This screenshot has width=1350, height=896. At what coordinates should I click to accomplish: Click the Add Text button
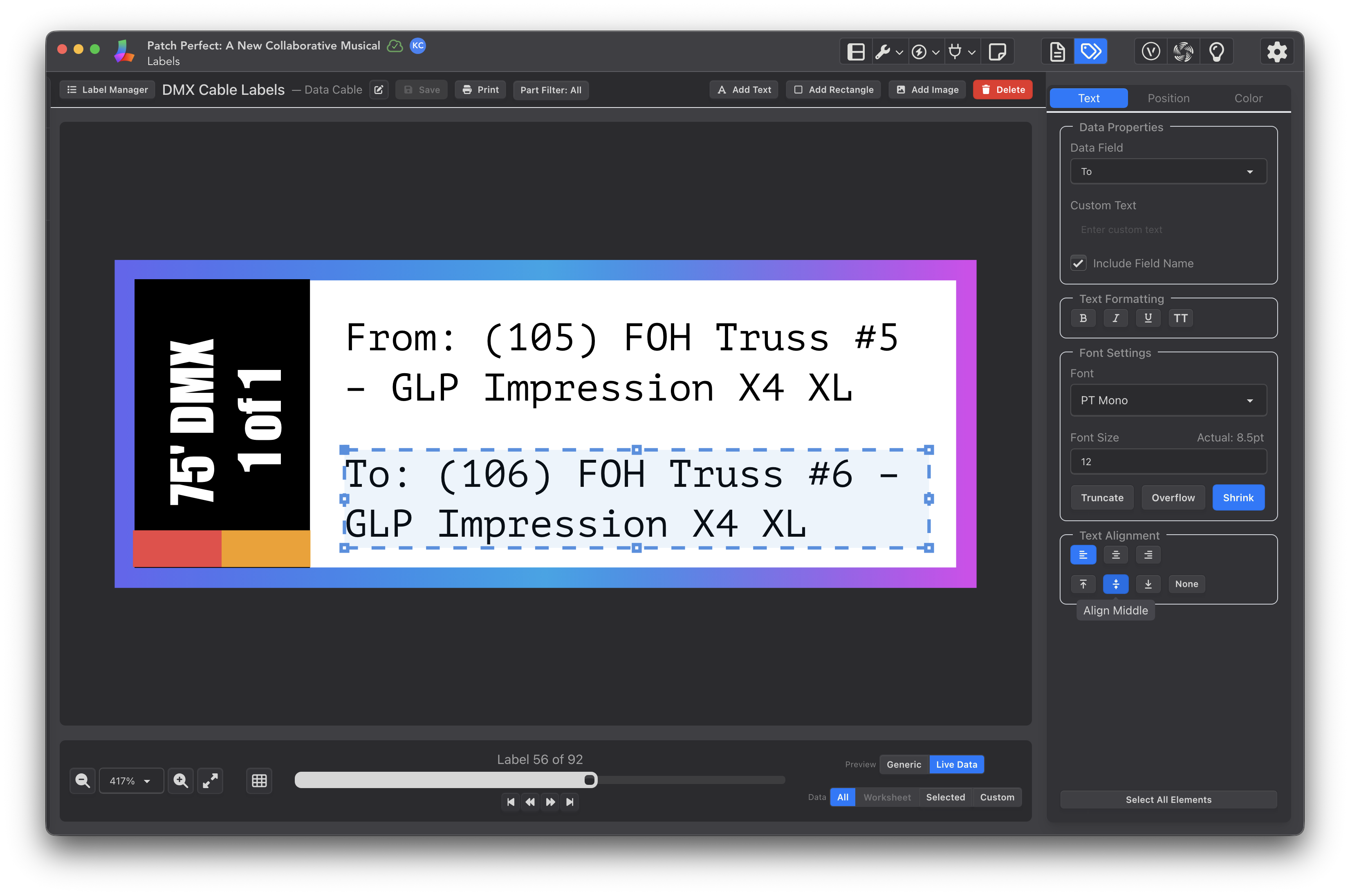coord(744,90)
